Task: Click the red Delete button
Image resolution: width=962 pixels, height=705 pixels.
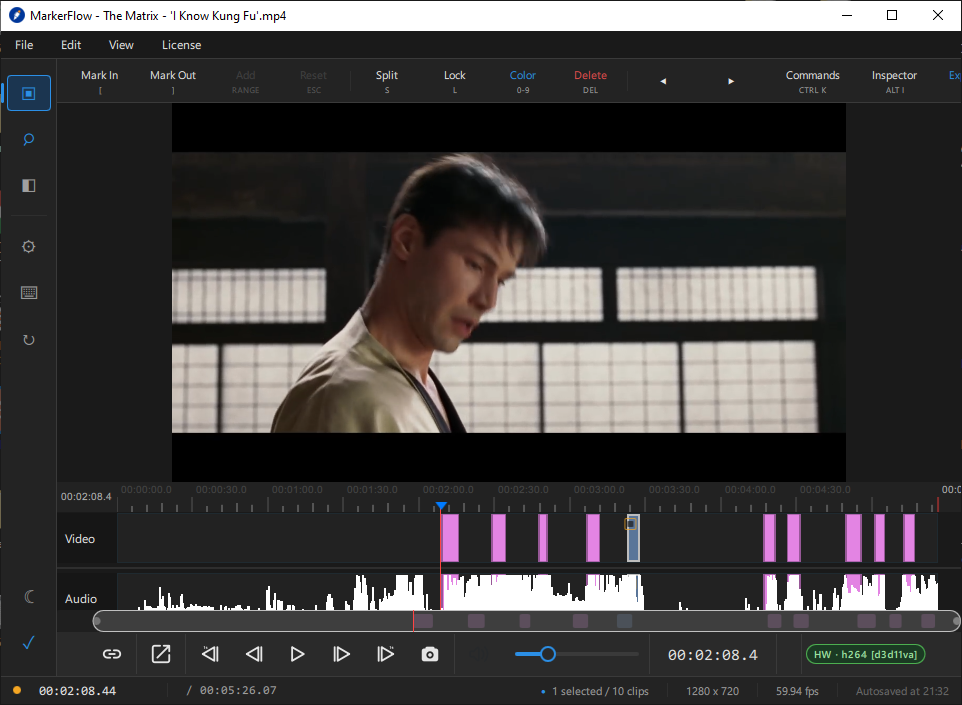Action: pyautogui.click(x=590, y=81)
